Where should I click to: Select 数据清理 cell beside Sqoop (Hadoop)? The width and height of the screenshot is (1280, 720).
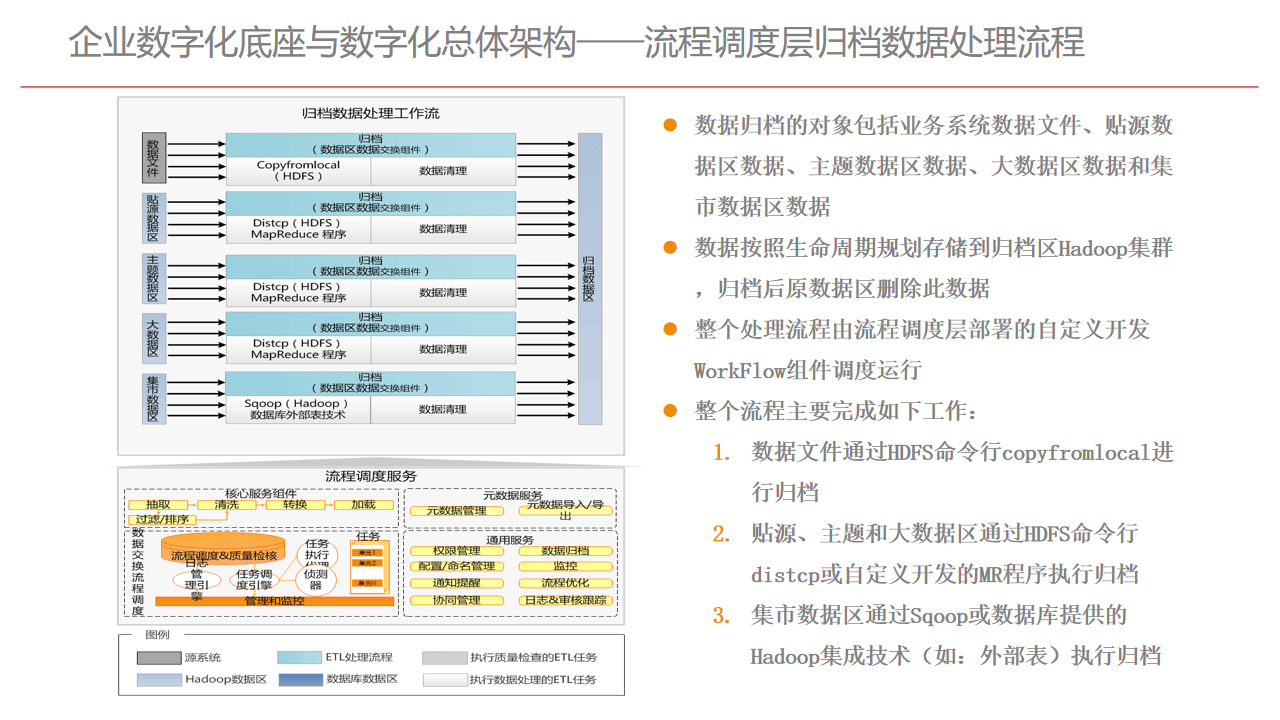pos(443,409)
